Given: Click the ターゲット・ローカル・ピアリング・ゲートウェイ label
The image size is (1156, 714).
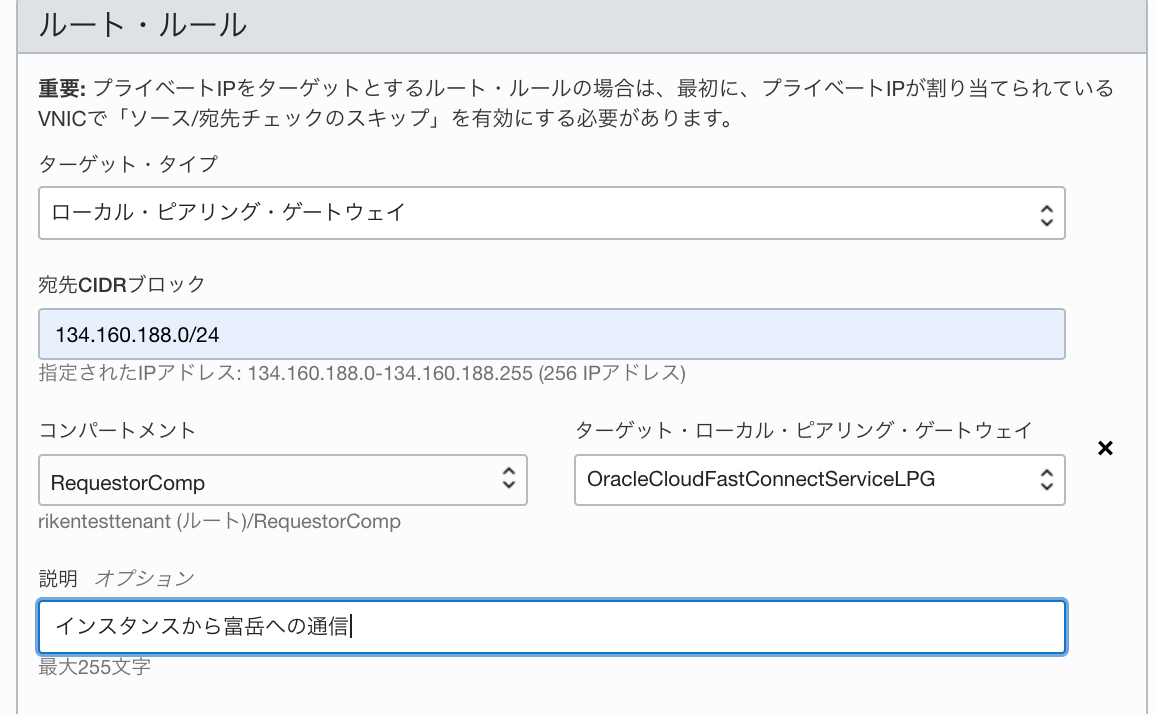Looking at the screenshot, I should pyautogui.click(x=804, y=430).
